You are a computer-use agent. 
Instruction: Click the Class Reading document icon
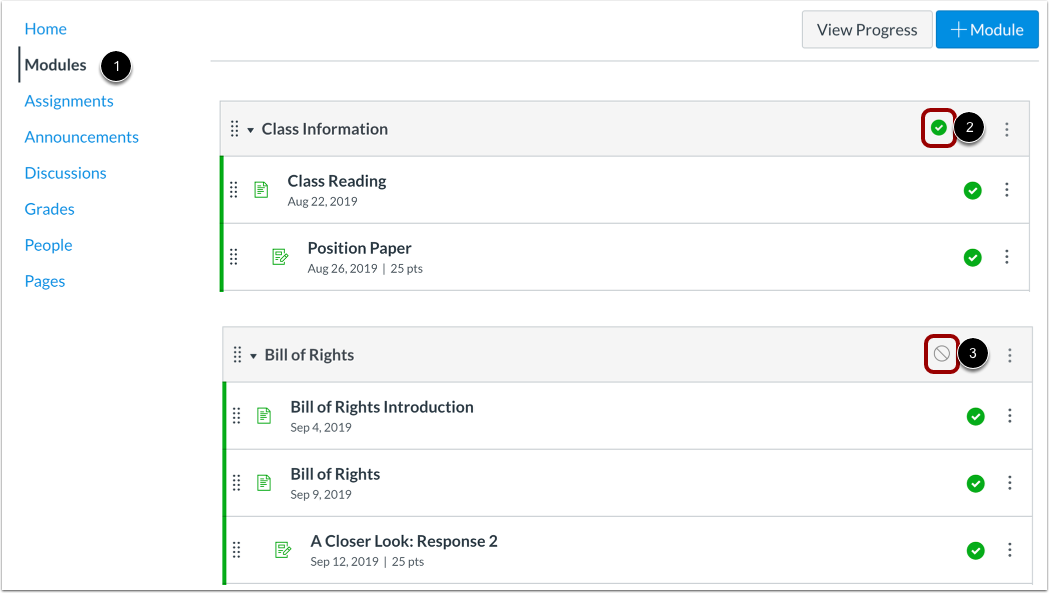[262, 188]
